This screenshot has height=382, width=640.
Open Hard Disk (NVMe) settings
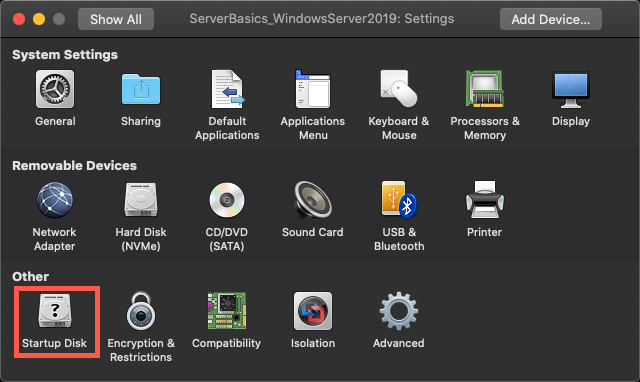(x=141, y=200)
